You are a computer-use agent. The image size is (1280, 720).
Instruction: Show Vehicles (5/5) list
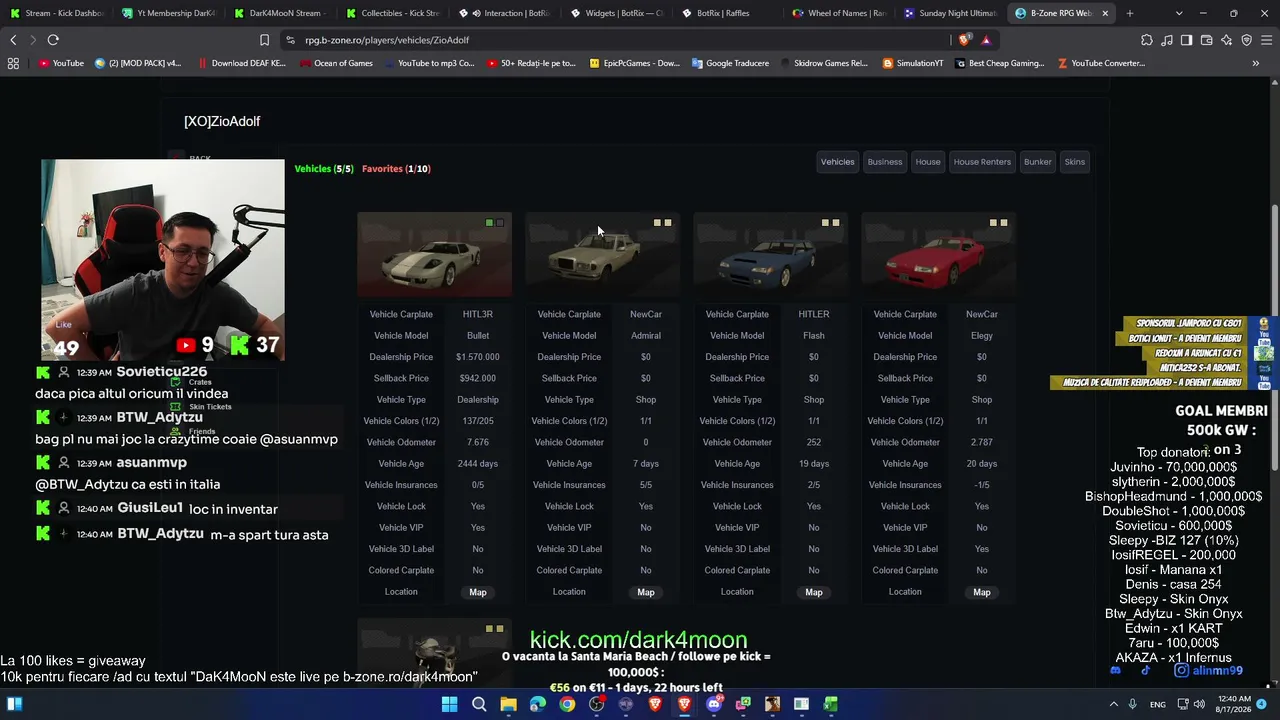click(x=324, y=169)
